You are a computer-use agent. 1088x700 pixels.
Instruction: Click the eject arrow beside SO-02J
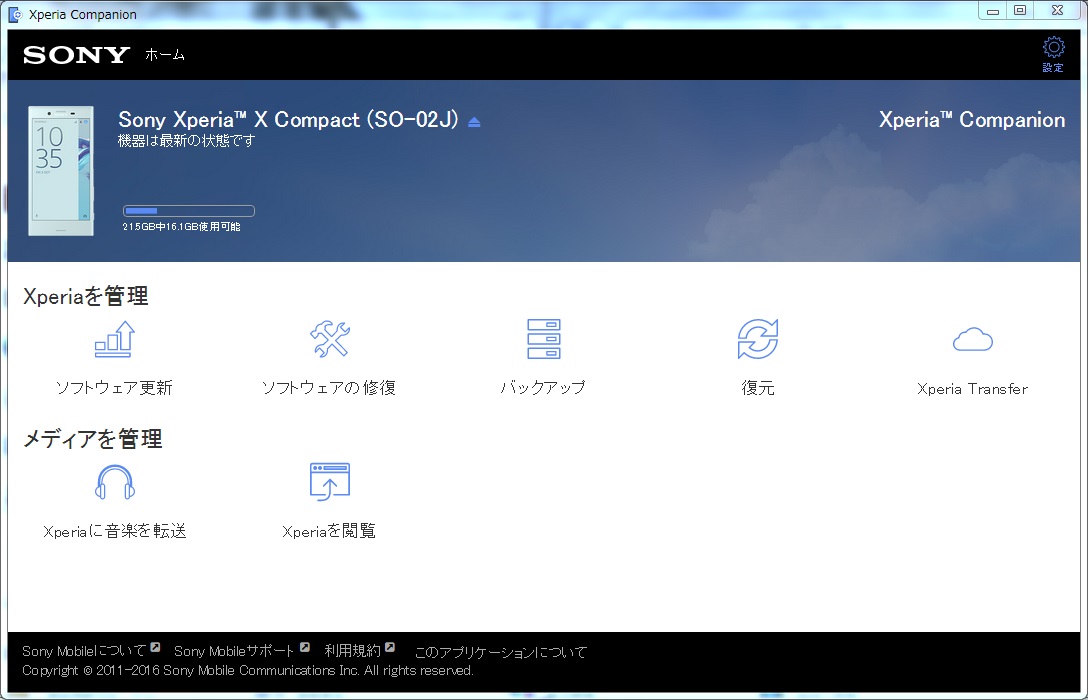474,122
